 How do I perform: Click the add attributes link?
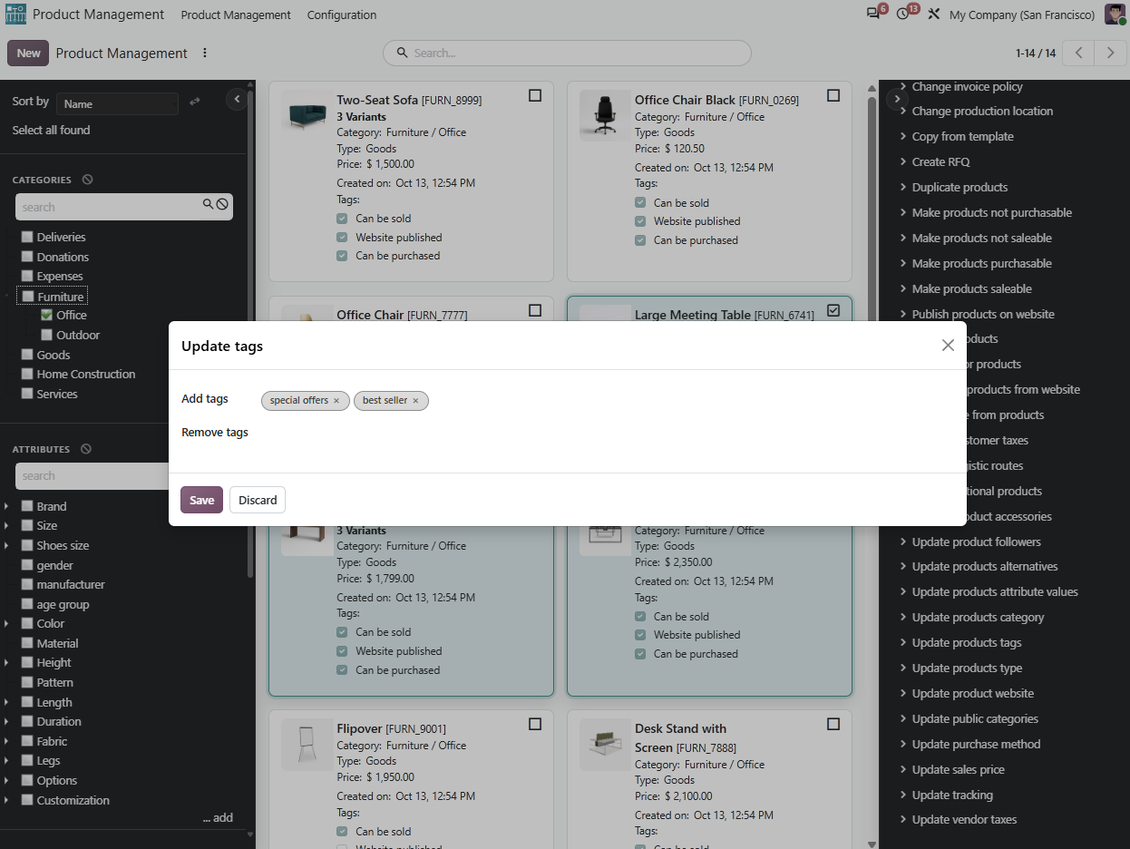tap(218, 817)
